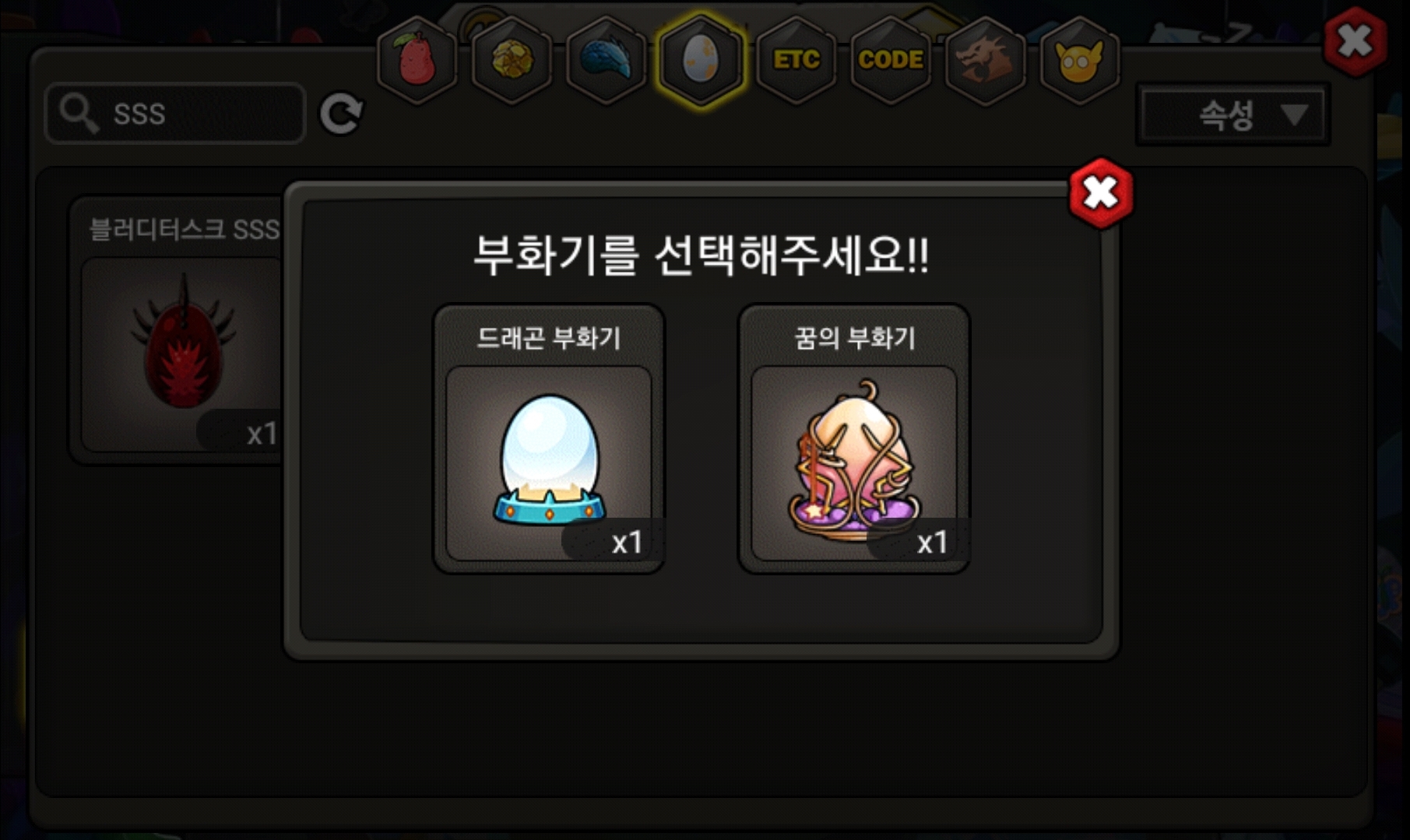Open the yellow horned mask category
Image resolution: width=1410 pixels, height=840 pixels.
click(x=1079, y=60)
